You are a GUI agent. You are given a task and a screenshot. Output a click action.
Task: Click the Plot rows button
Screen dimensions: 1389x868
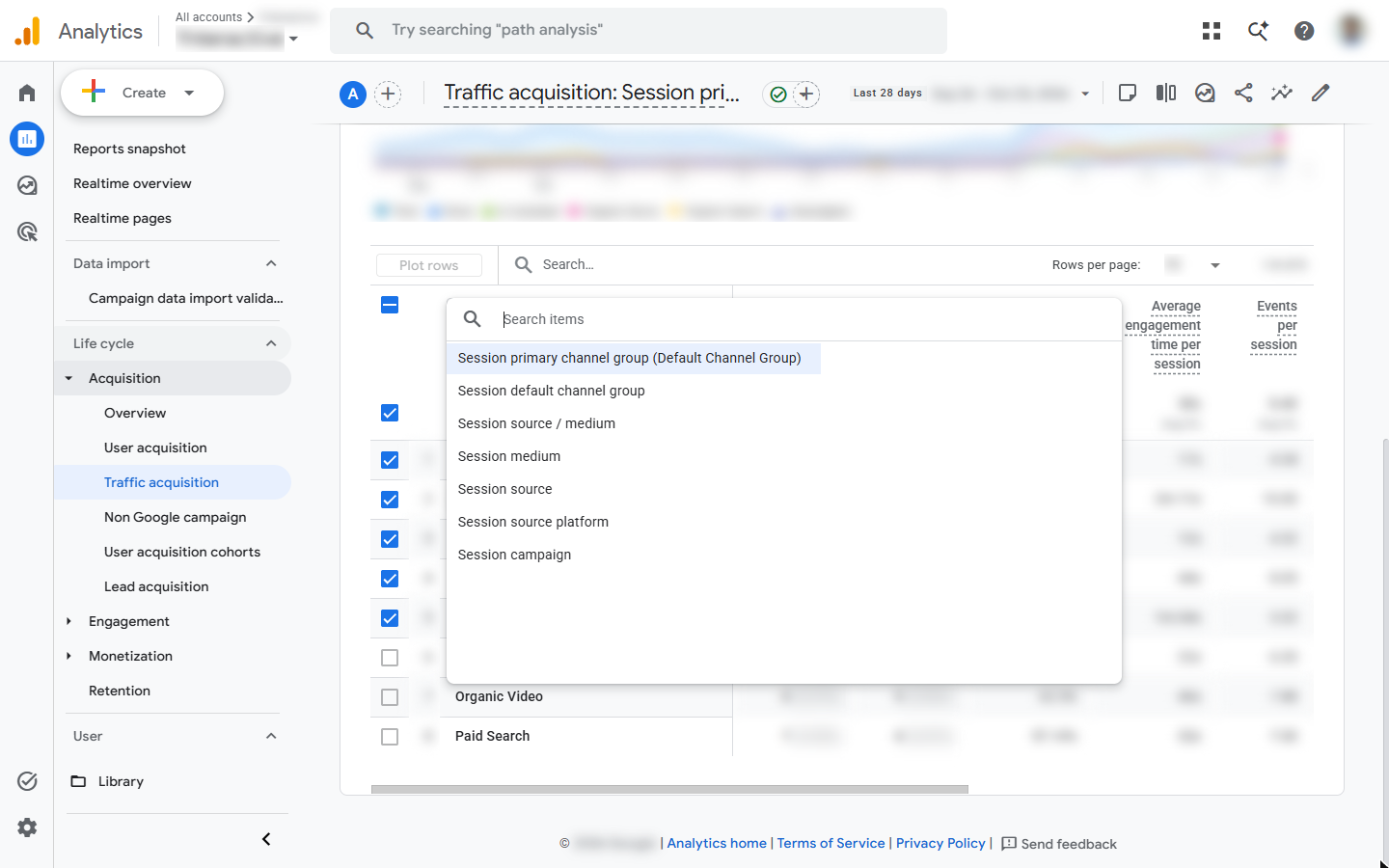tap(429, 265)
